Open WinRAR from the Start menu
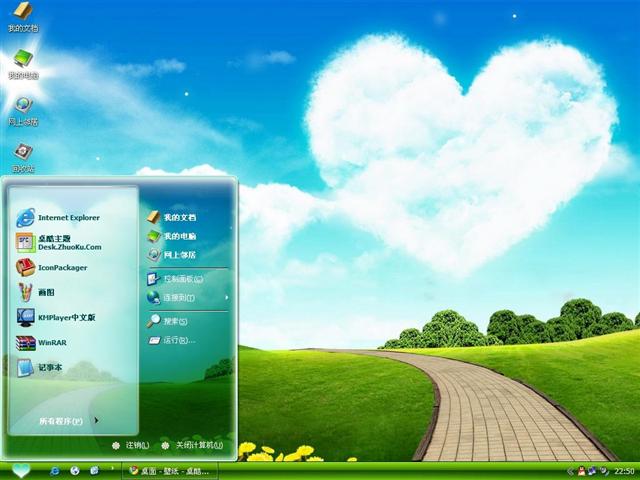 41,342
